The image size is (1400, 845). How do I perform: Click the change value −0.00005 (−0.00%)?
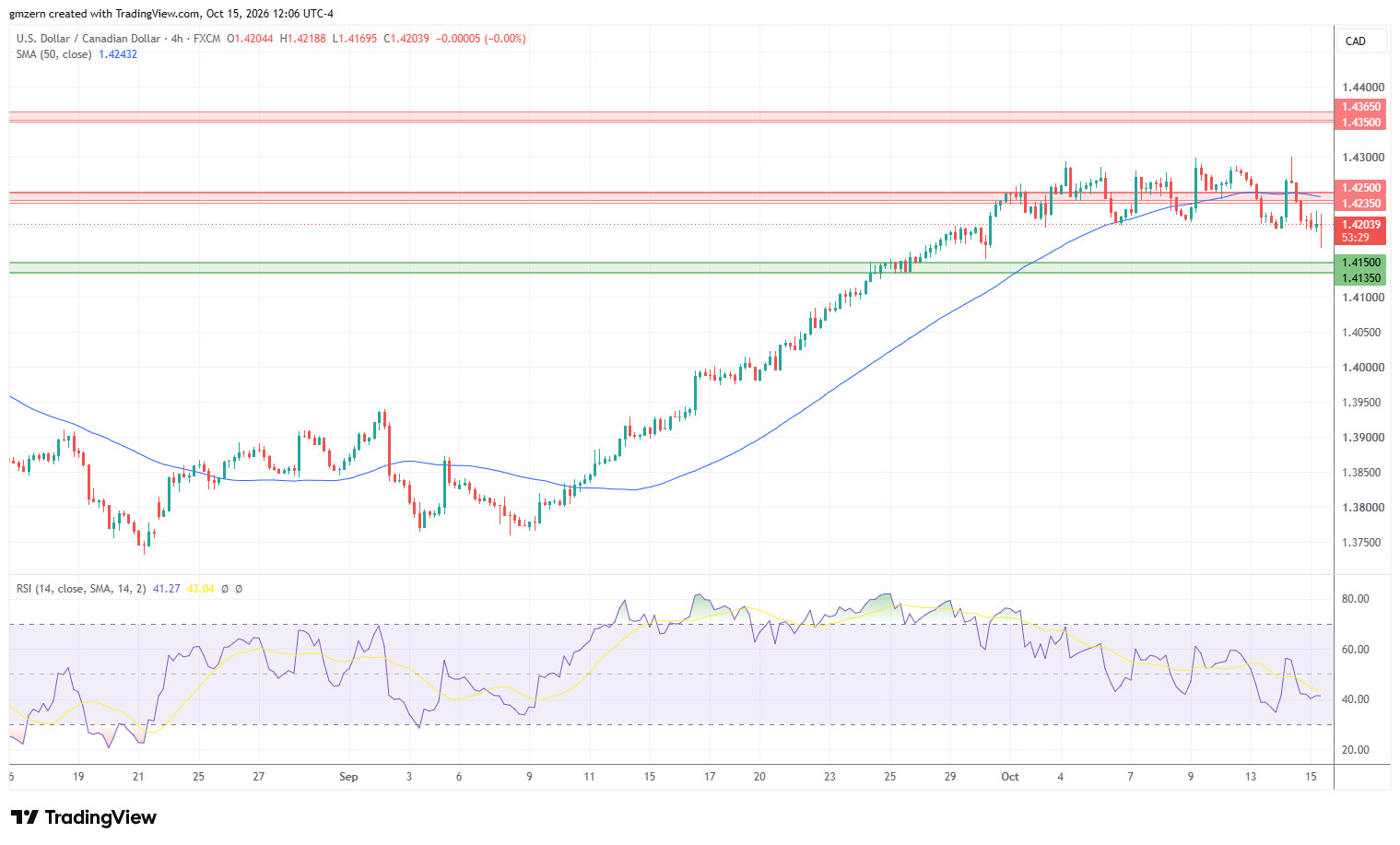tap(480, 39)
